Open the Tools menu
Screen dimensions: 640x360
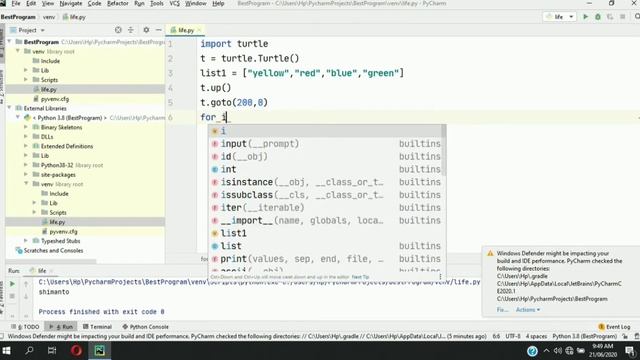[x=157, y=3]
